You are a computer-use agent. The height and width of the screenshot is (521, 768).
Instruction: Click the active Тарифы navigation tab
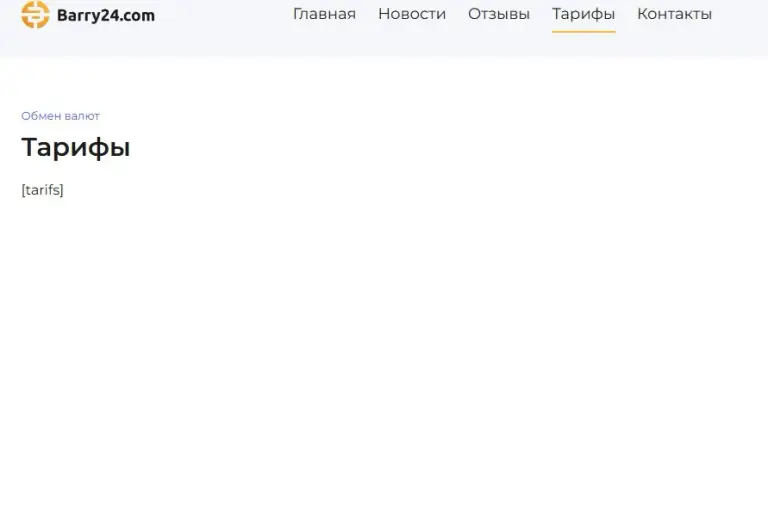583,14
